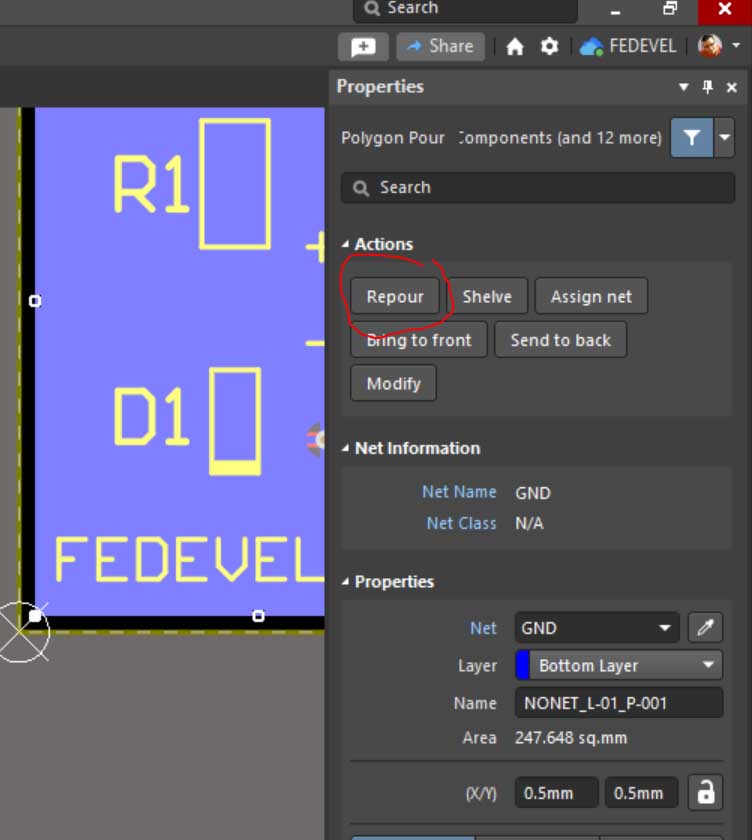Image resolution: width=752 pixels, height=840 pixels.
Task: Pin the Properties panel
Action: [x=708, y=87]
